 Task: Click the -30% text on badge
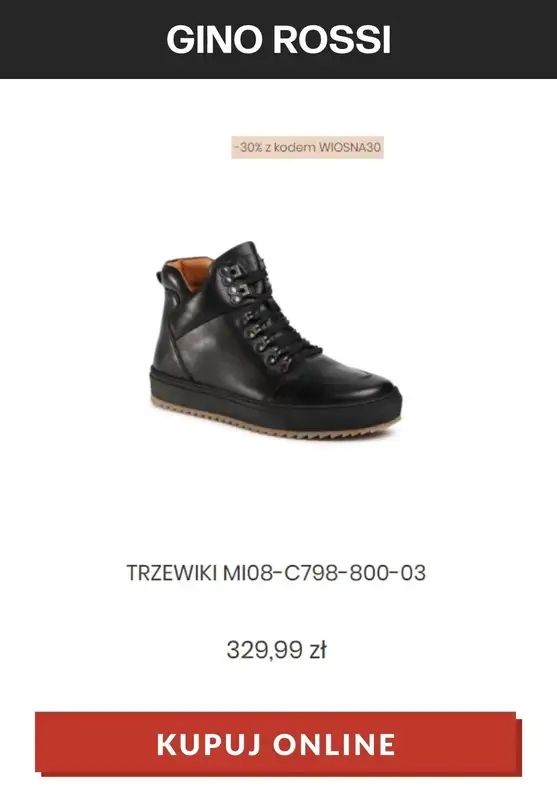click(x=248, y=147)
